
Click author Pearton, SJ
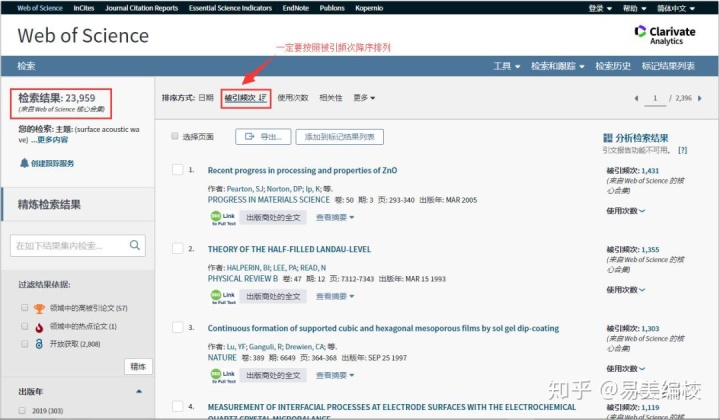coord(245,189)
